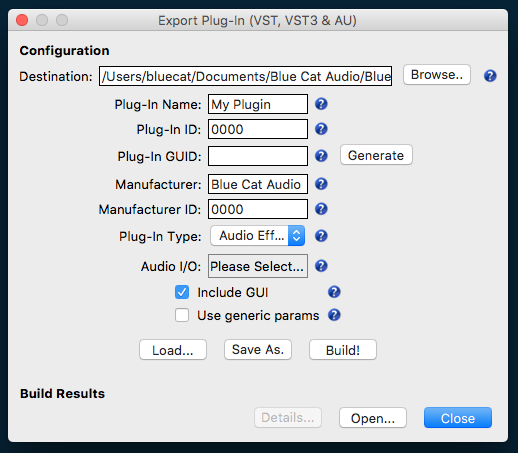The image size is (518, 453).
Task: Click Save As to store configuration
Action: click(258, 350)
